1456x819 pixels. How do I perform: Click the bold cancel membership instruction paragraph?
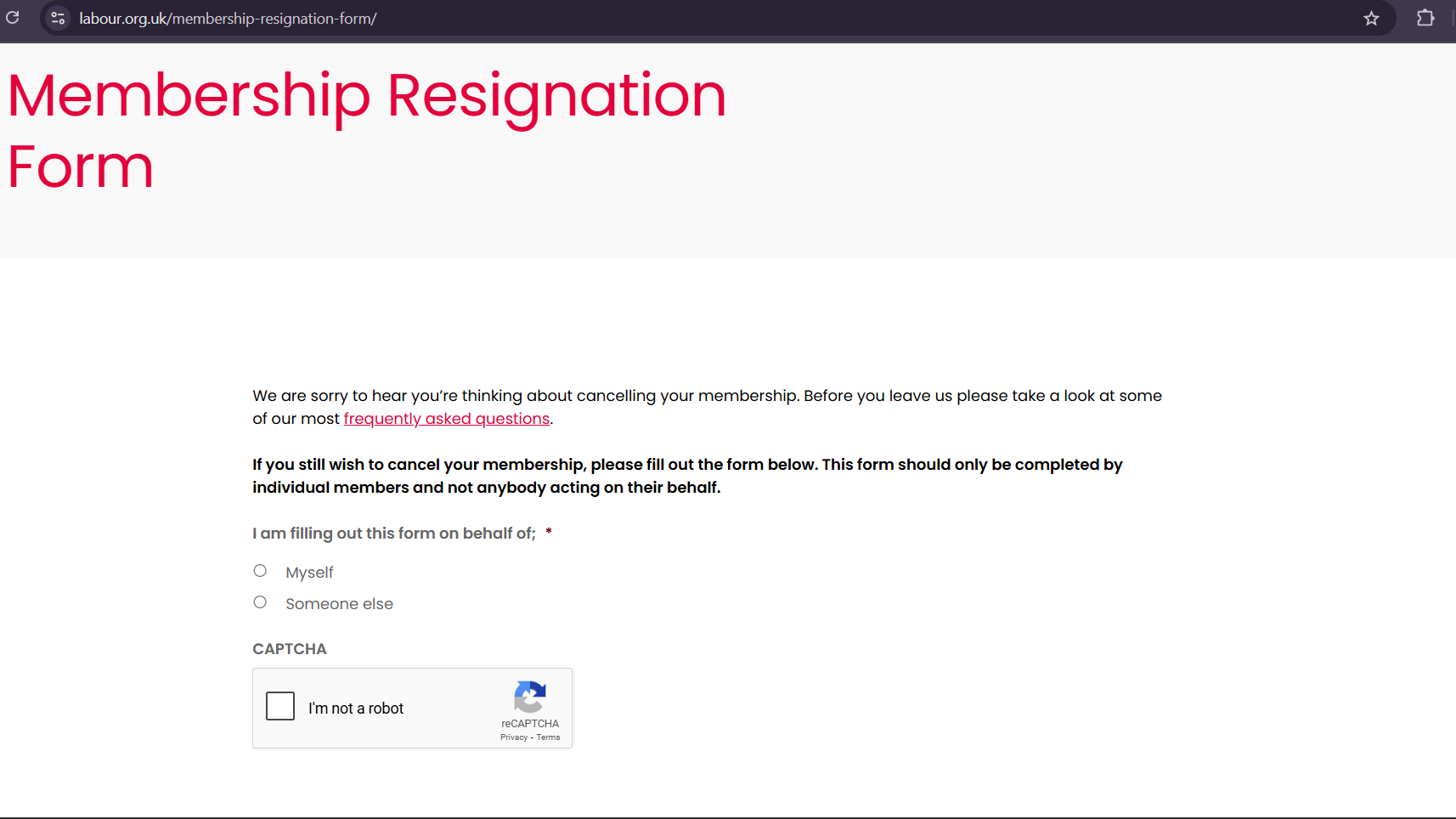[x=687, y=476]
